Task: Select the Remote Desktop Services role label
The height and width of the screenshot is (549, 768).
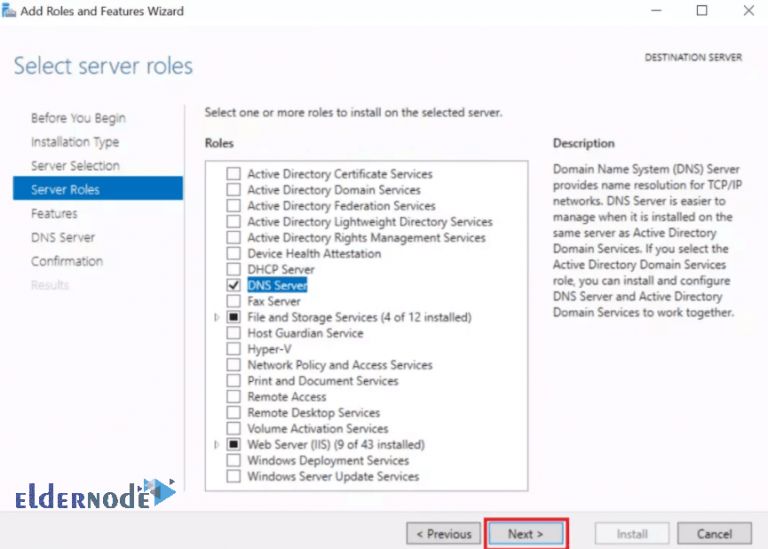Action: pyautogui.click(x=313, y=413)
